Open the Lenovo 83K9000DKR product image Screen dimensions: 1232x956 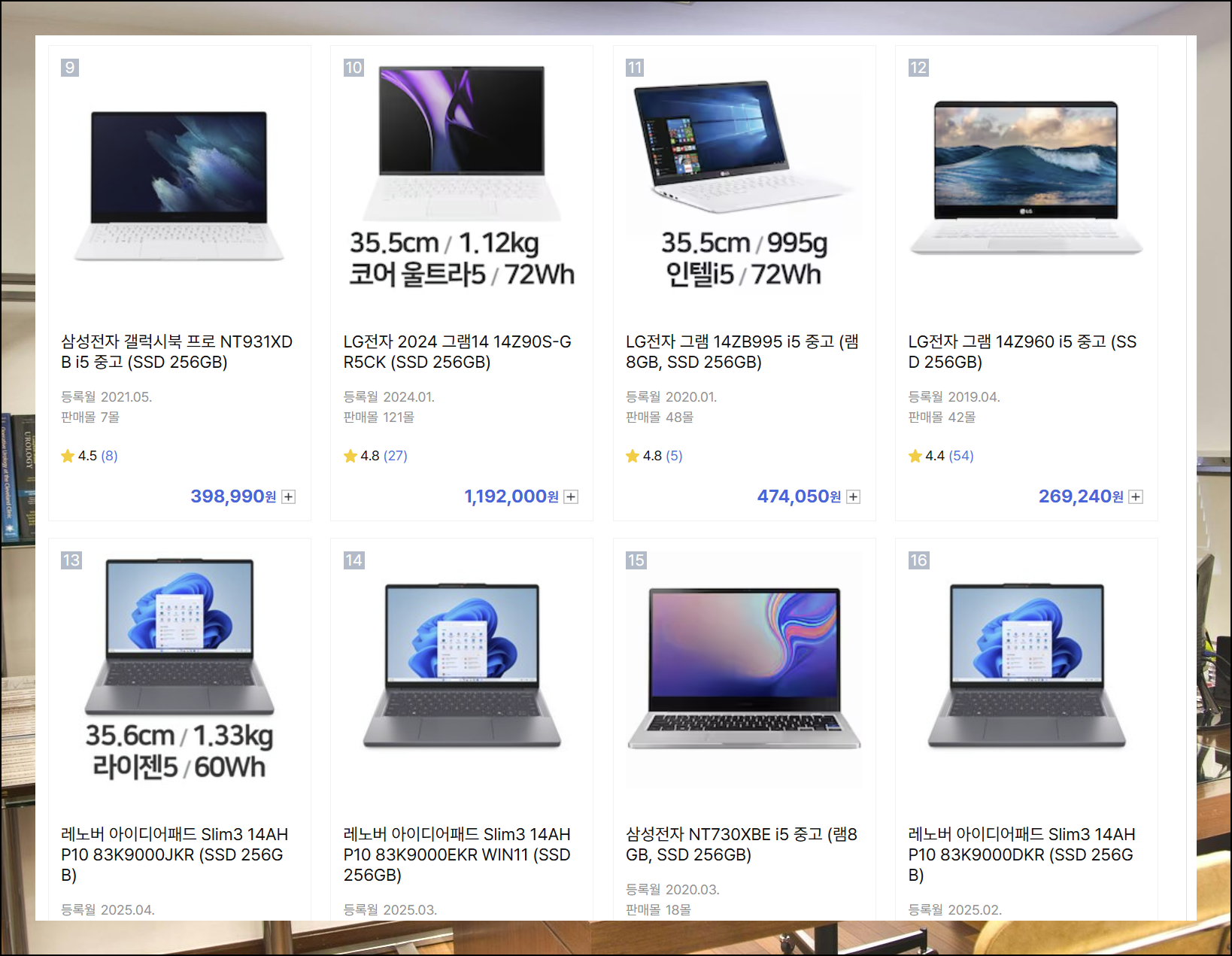coord(1027,669)
